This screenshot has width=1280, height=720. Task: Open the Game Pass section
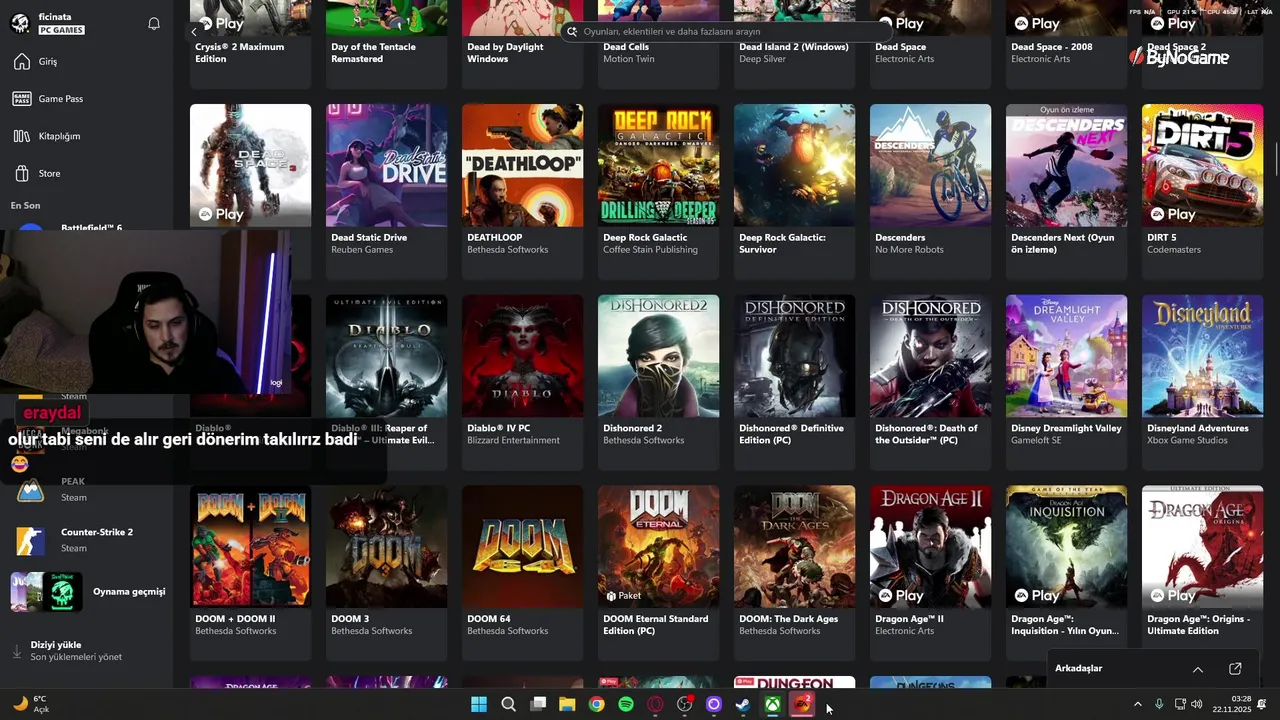tap(62, 99)
